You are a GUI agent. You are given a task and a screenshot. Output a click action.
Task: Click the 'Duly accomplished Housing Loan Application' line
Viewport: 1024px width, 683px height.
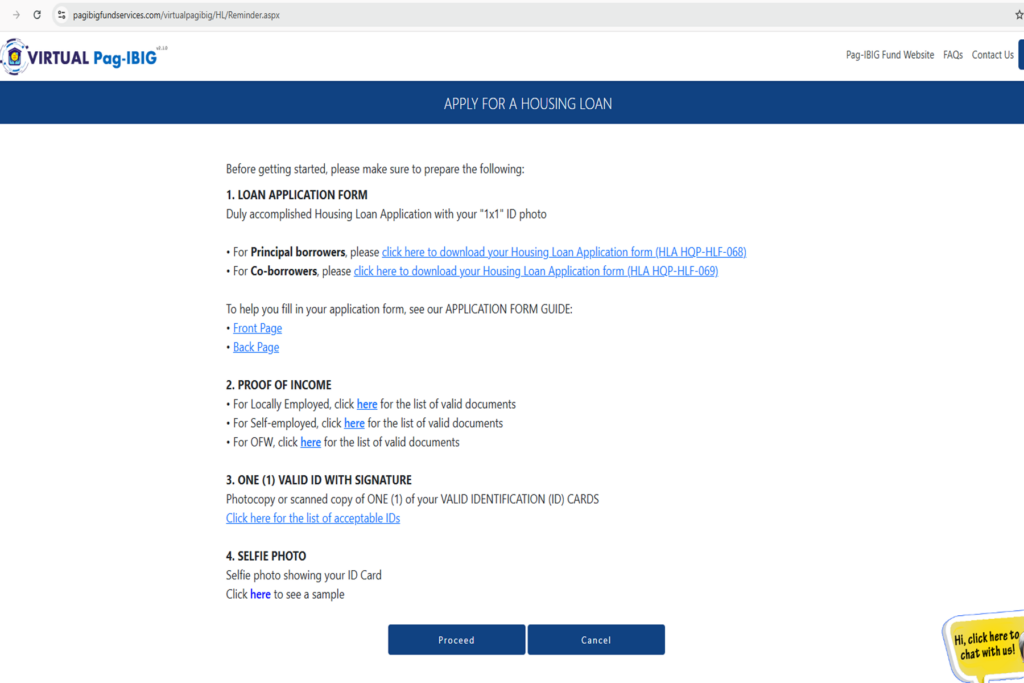(386, 214)
